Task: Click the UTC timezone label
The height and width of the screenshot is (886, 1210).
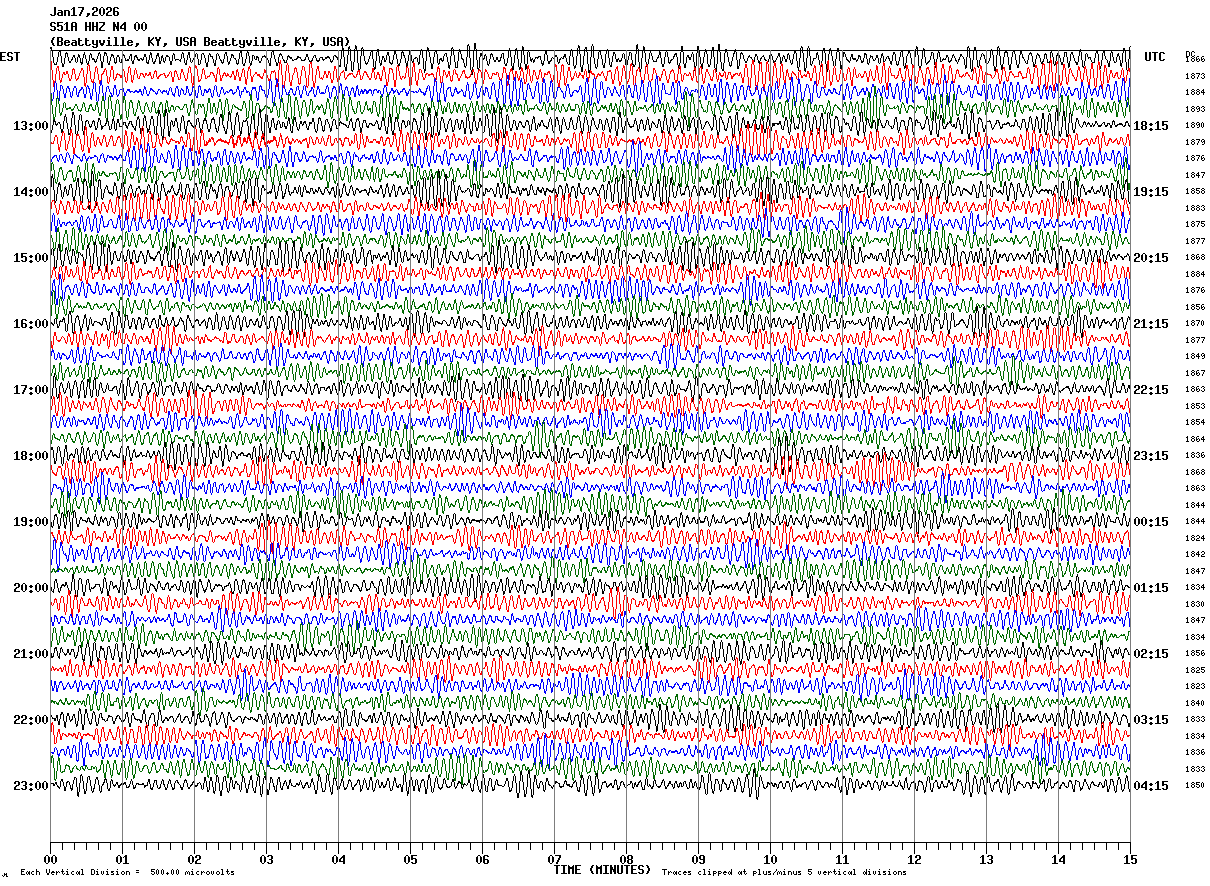Action: pyautogui.click(x=1155, y=57)
